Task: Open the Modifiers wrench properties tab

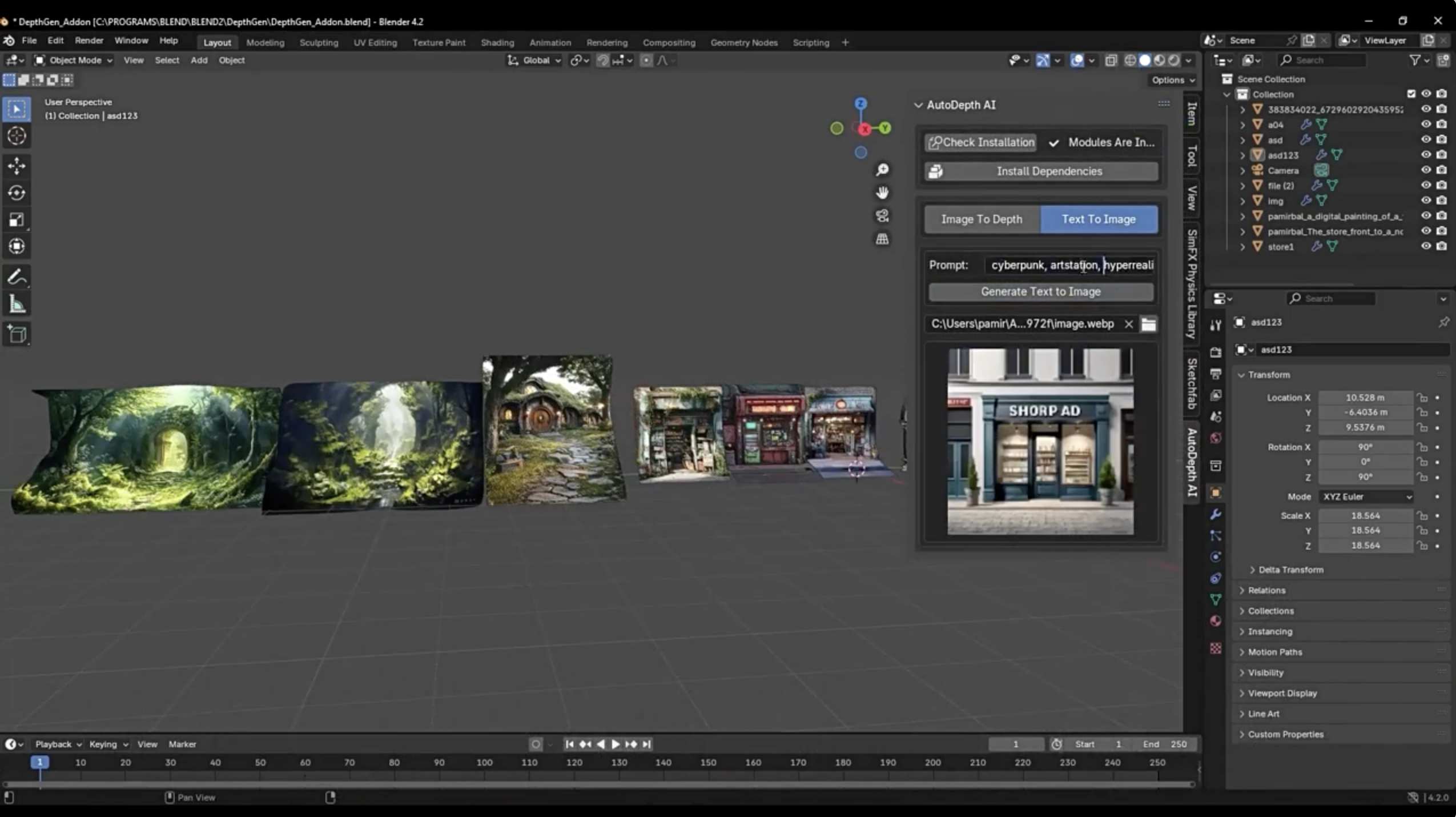Action: tap(1216, 514)
